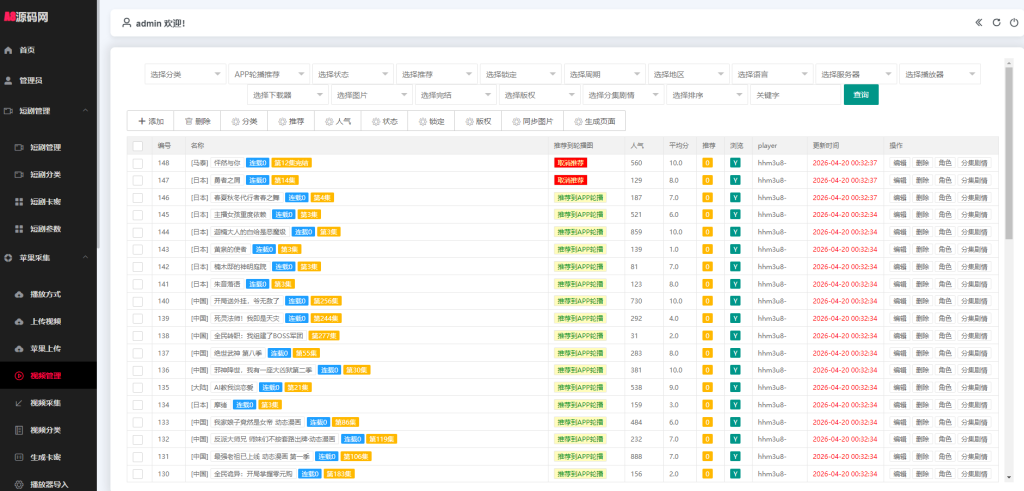The width and height of the screenshot is (1024, 491).
Task: Tick the select-all checkbox in table header
Action: pyautogui.click(x=138, y=146)
